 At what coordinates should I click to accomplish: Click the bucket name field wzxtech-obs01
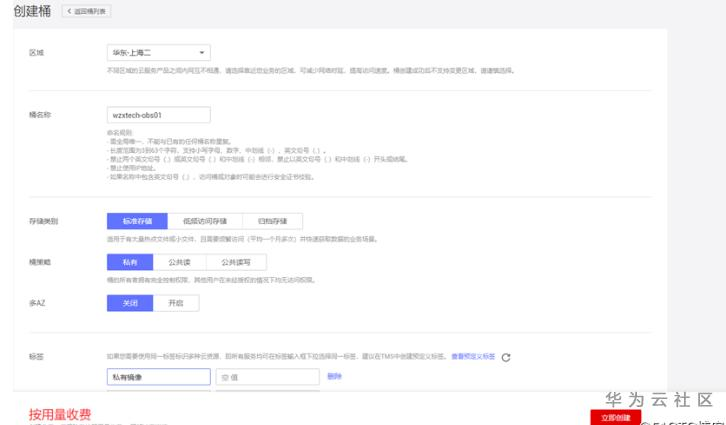158,115
